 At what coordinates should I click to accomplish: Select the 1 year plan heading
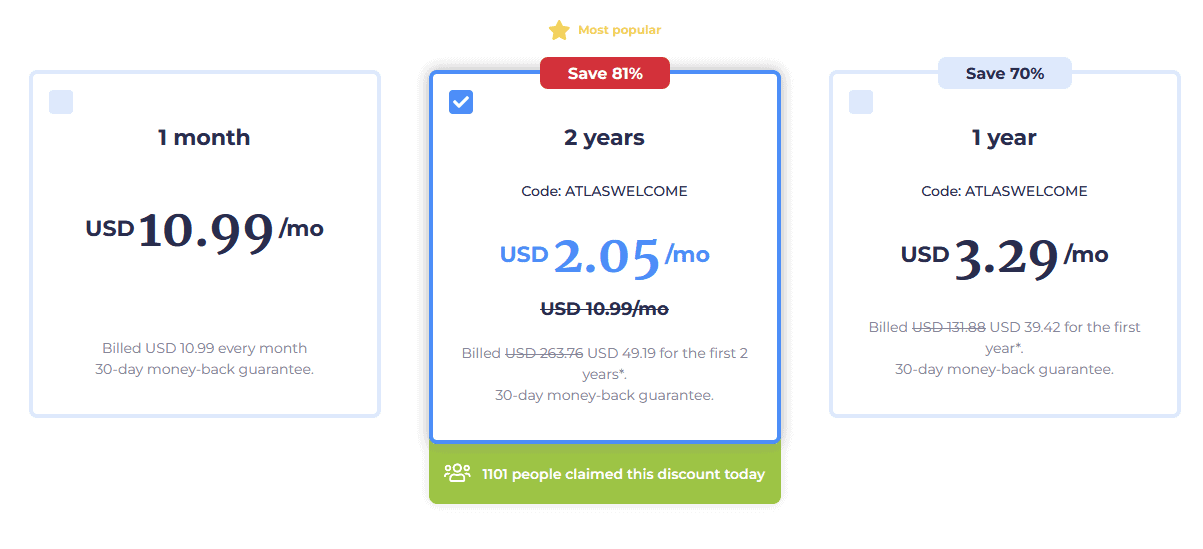(1005, 138)
